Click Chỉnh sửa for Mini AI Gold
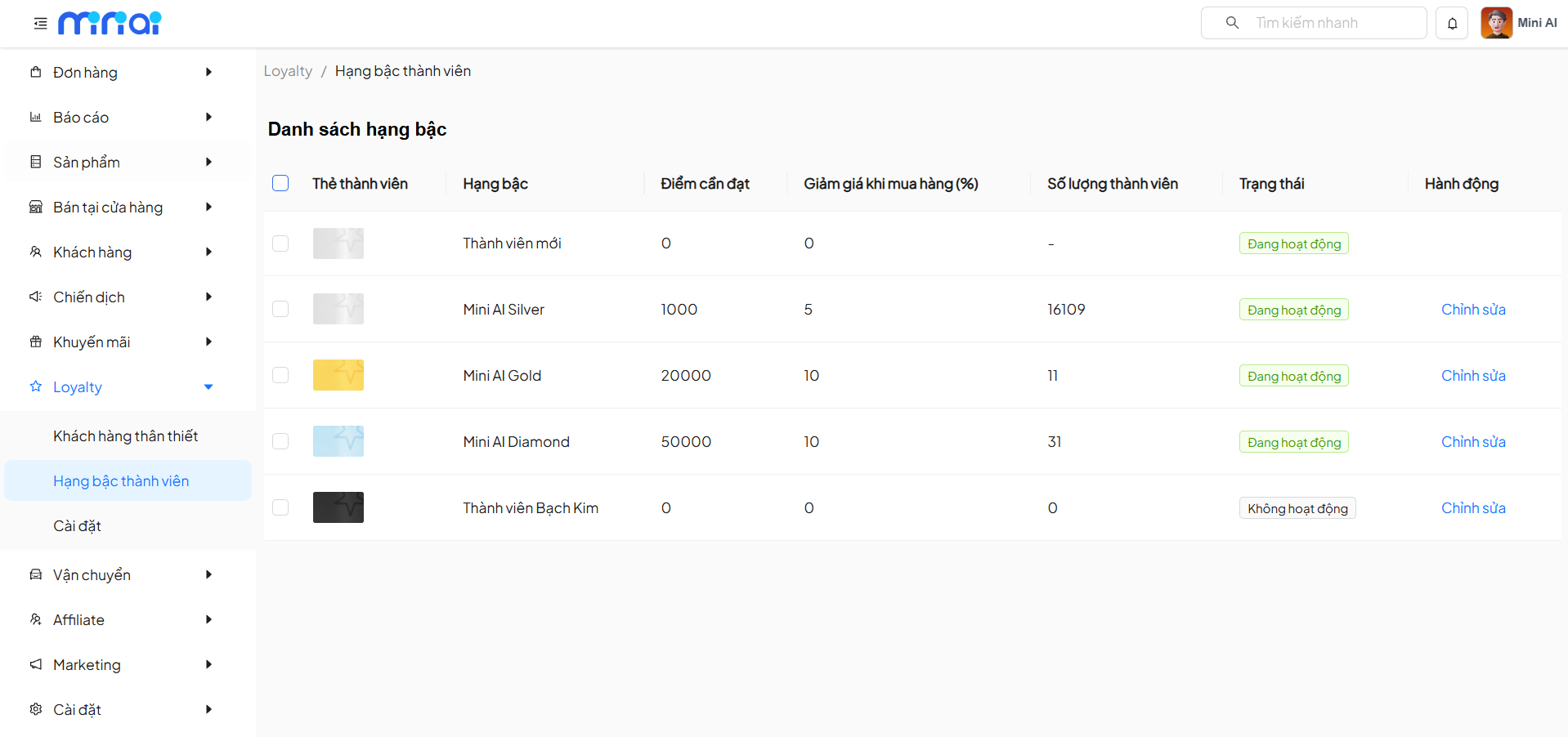This screenshot has height=737, width=1568. click(1472, 375)
